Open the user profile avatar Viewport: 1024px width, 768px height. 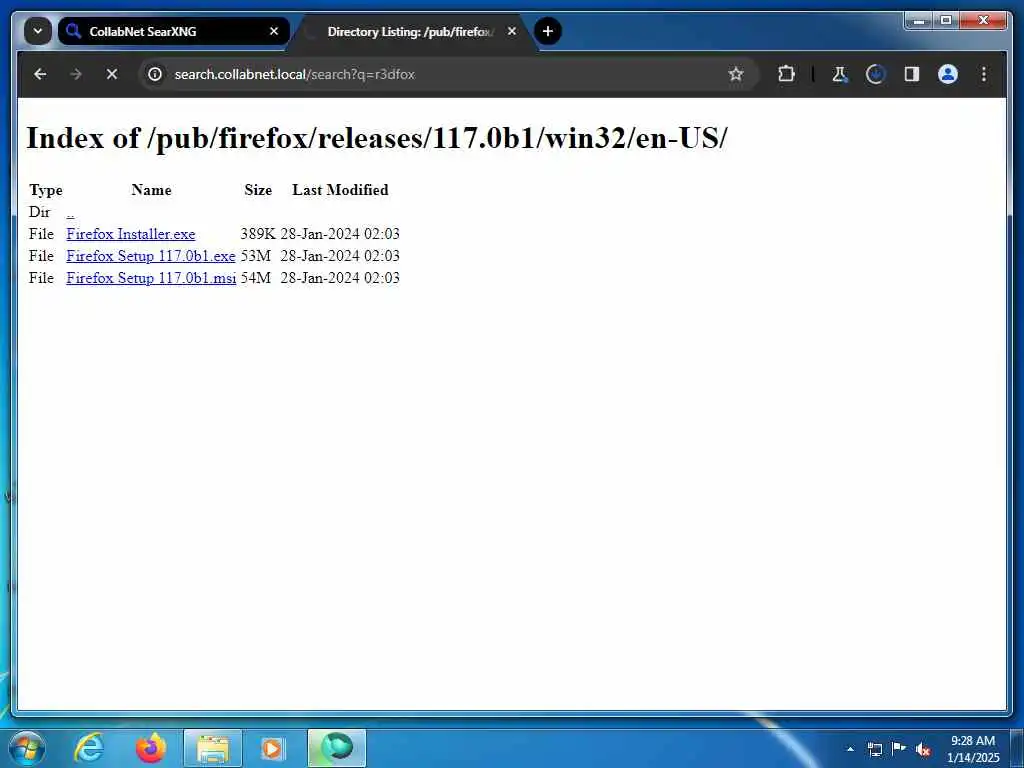coord(948,74)
